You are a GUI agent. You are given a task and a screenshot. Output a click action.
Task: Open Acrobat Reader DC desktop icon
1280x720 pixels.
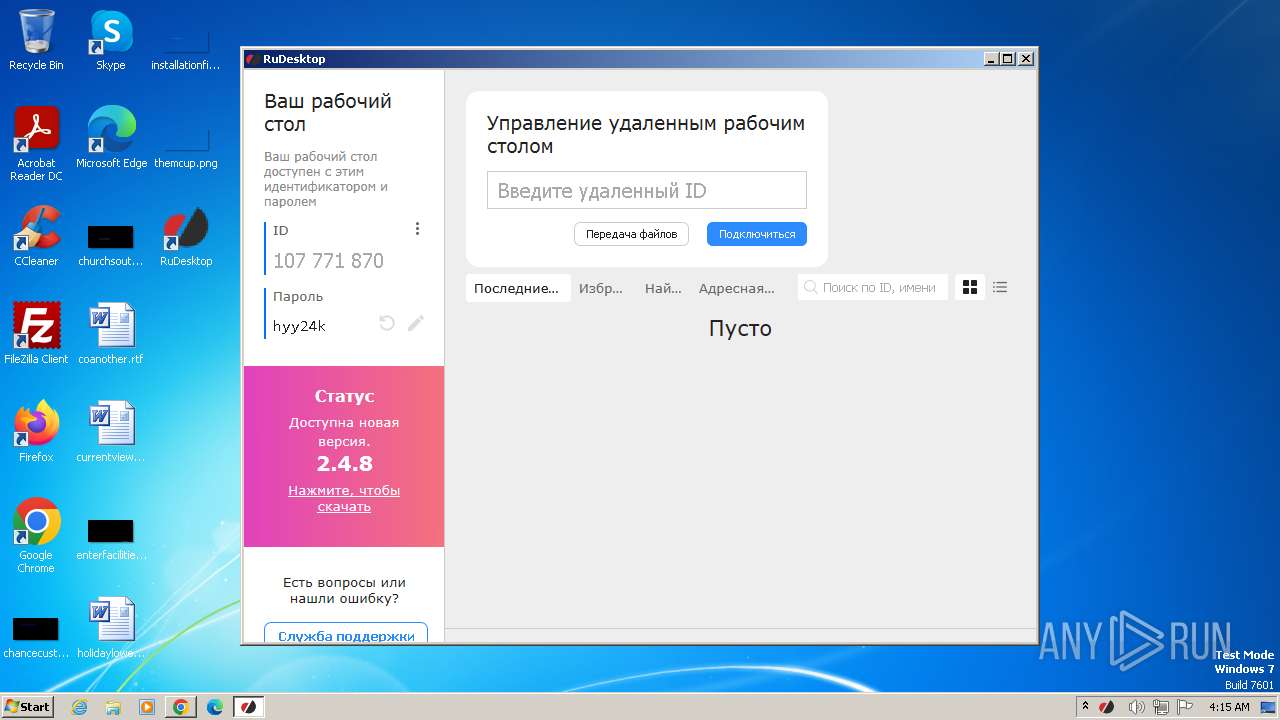click(36, 144)
